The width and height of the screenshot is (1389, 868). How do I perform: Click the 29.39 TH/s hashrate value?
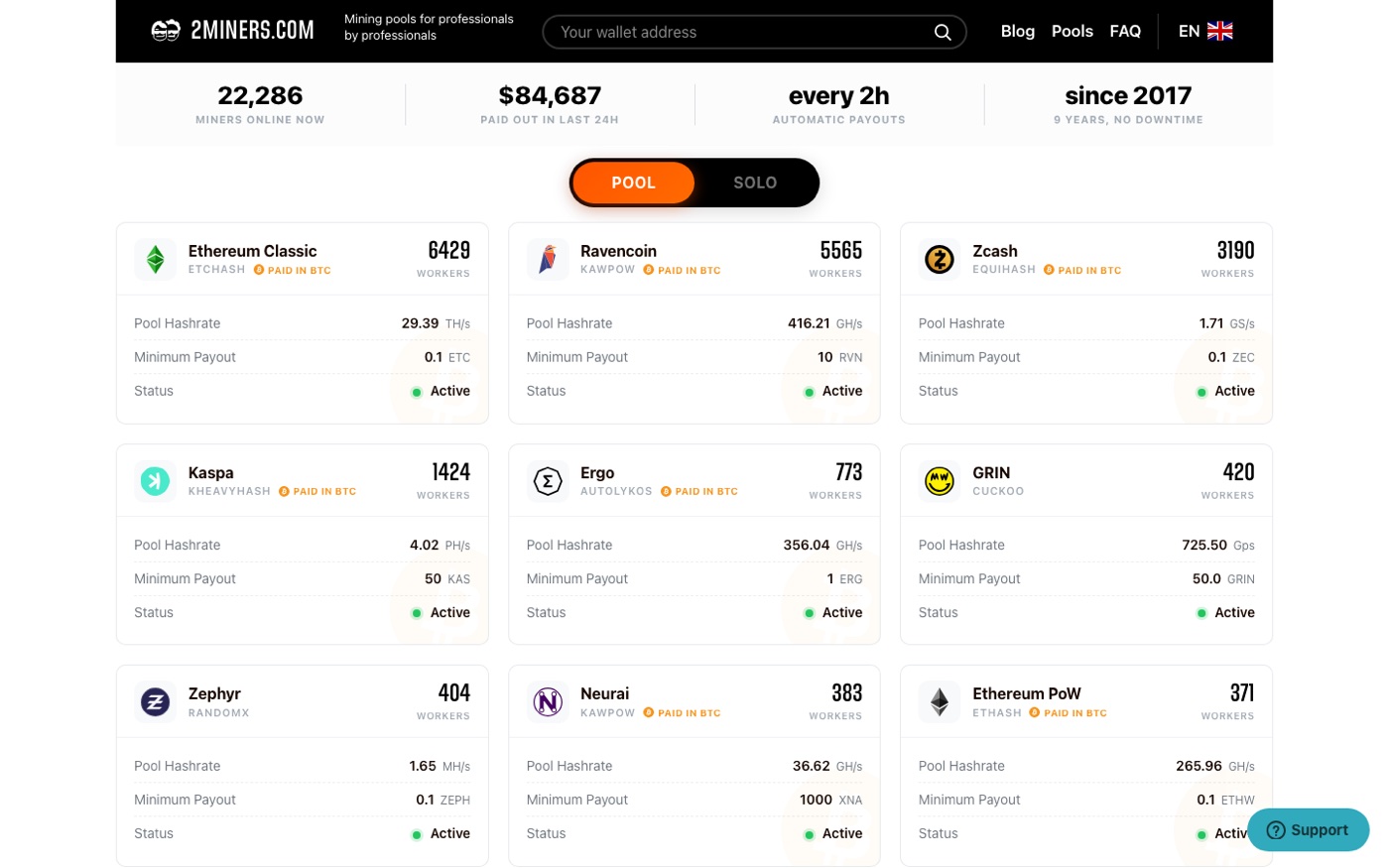[436, 323]
